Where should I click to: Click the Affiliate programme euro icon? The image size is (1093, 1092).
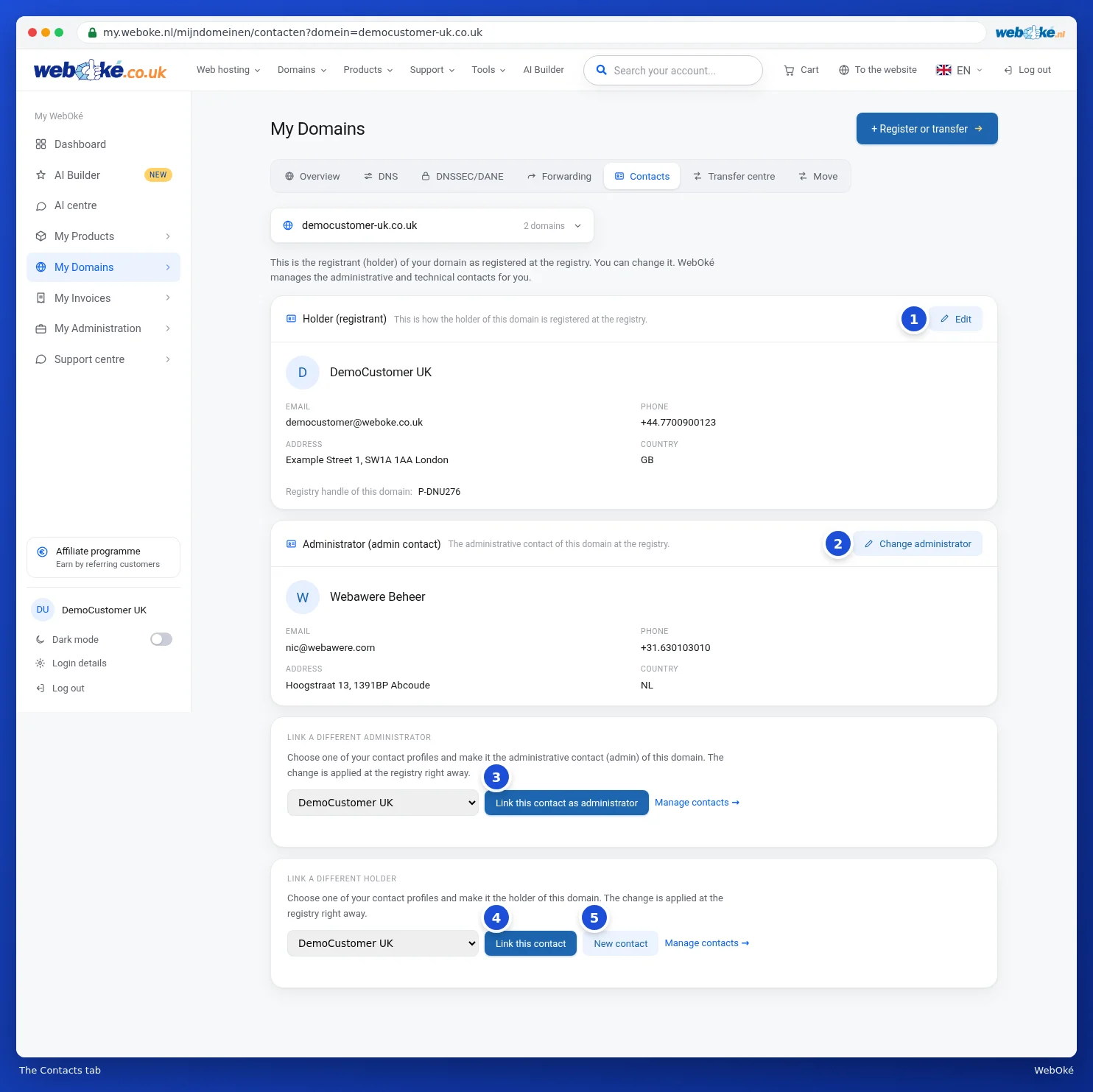(43, 552)
